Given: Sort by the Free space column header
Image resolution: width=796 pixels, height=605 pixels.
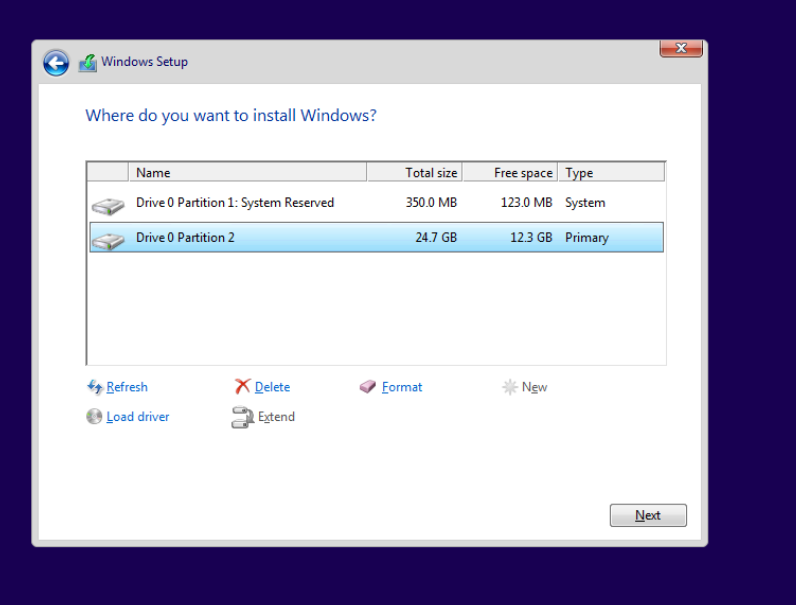Looking at the screenshot, I should click(510, 173).
